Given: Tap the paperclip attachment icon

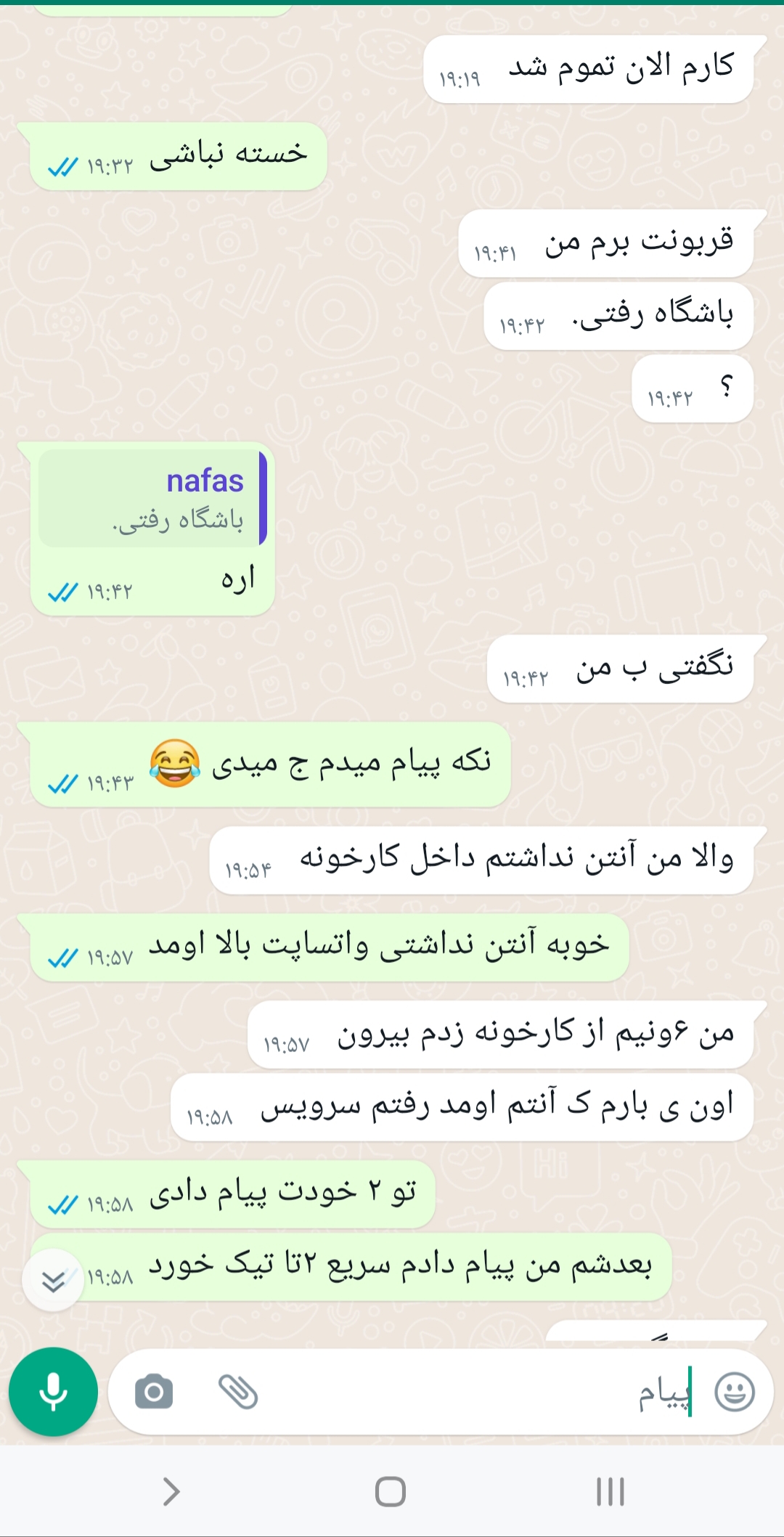Looking at the screenshot, I should 238,1392.
